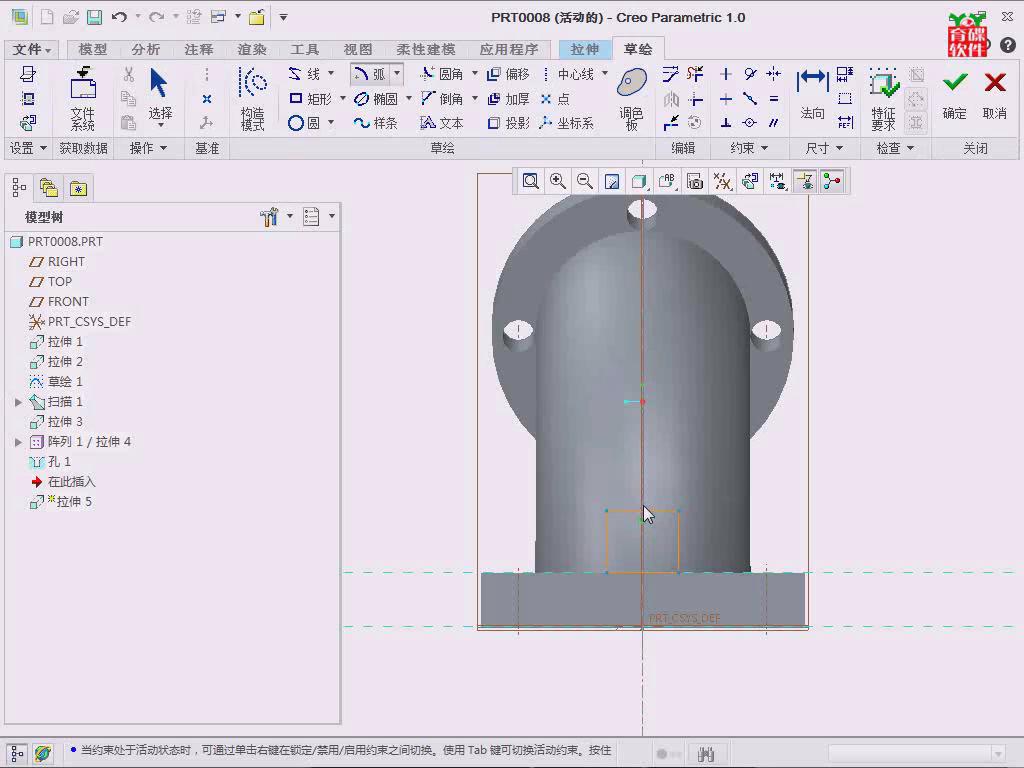Screen dimensions: 1024x768
Task: Select the Point sketch tool
Action: 555,99
